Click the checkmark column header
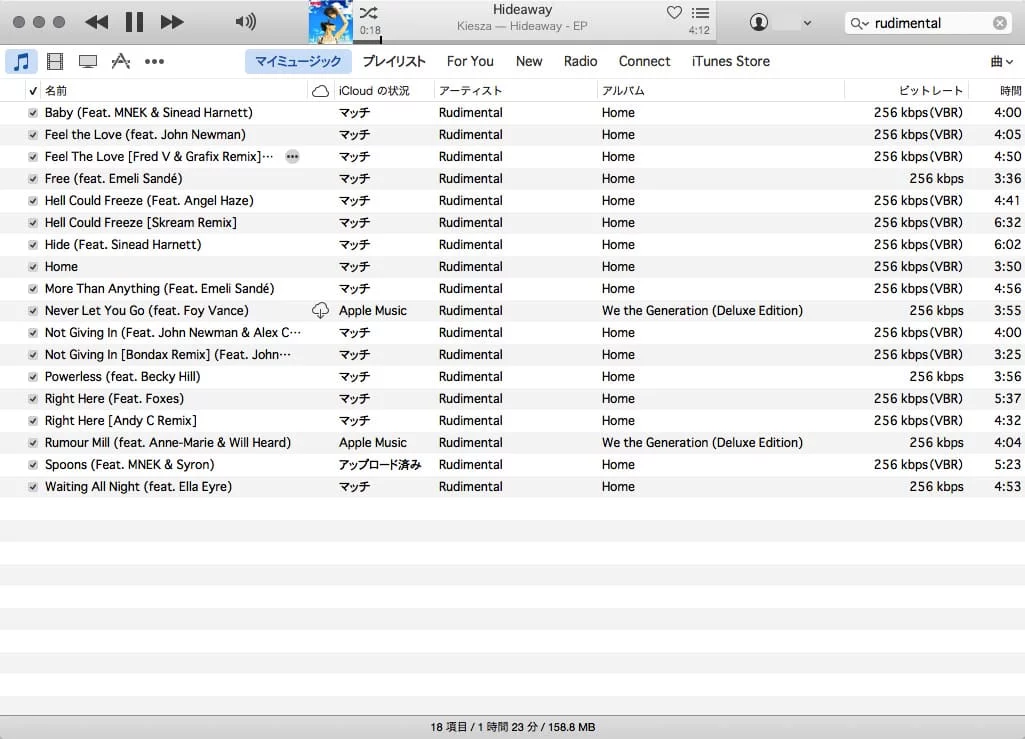This screenshot has height=739, width=1025. point(33,91)
